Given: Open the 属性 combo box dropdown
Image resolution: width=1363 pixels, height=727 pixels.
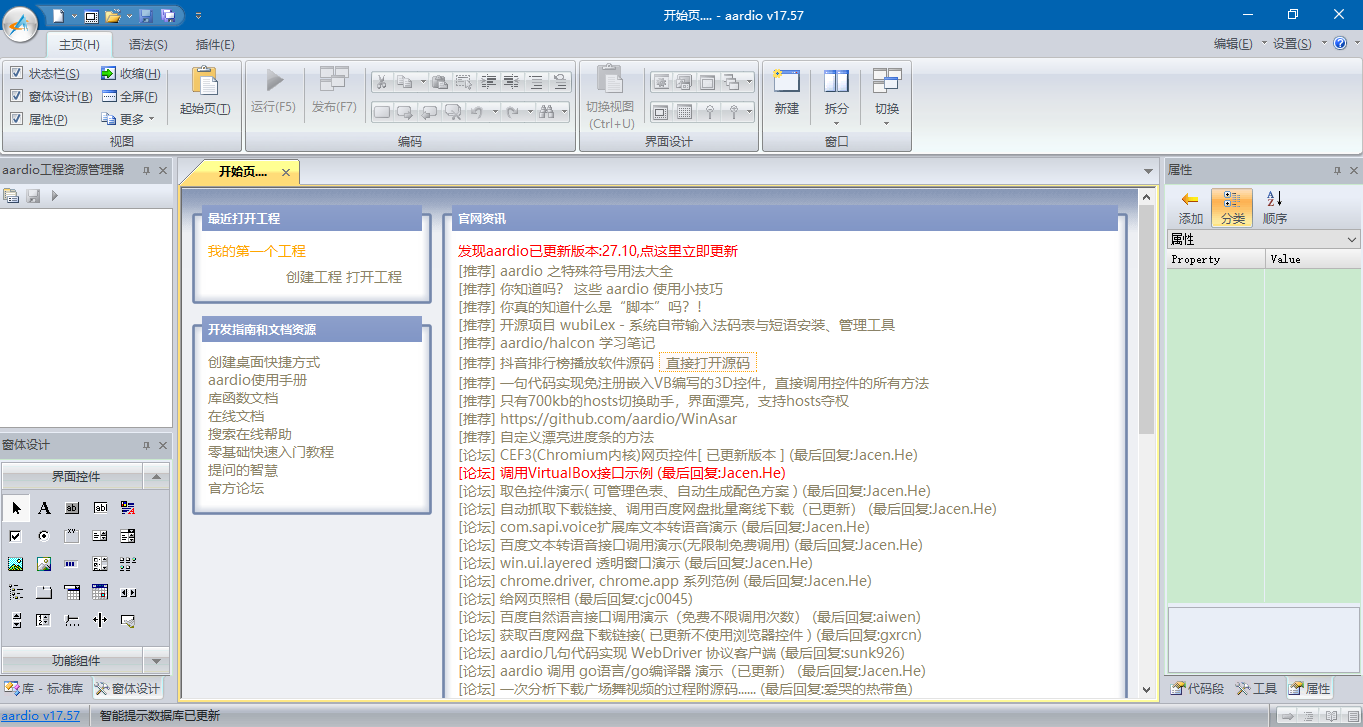Looking at the screenshot, I should pos(1352,240).
